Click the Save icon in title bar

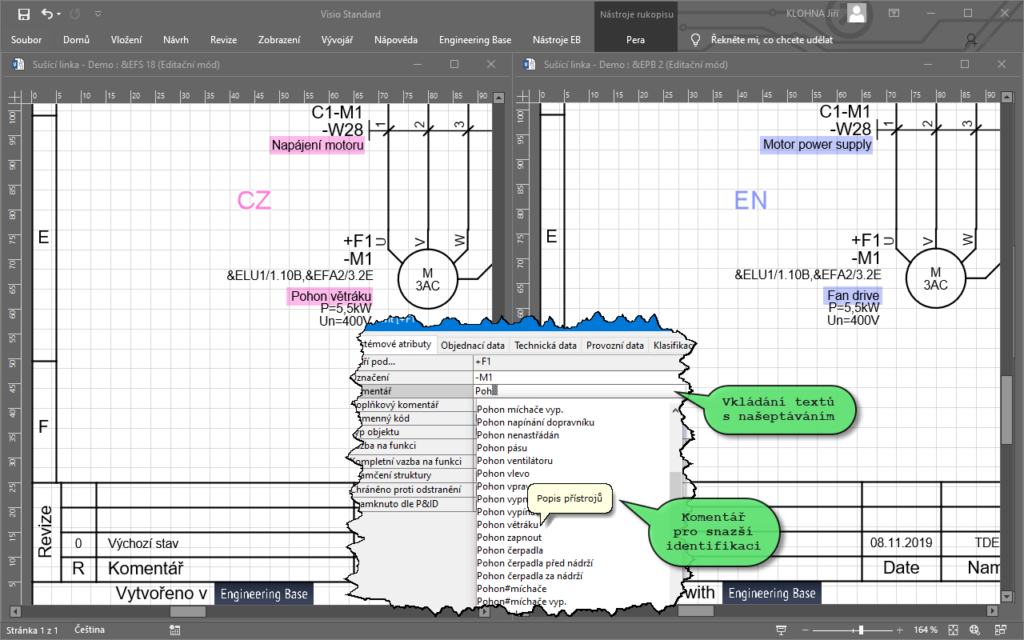(x=23, y=14)
